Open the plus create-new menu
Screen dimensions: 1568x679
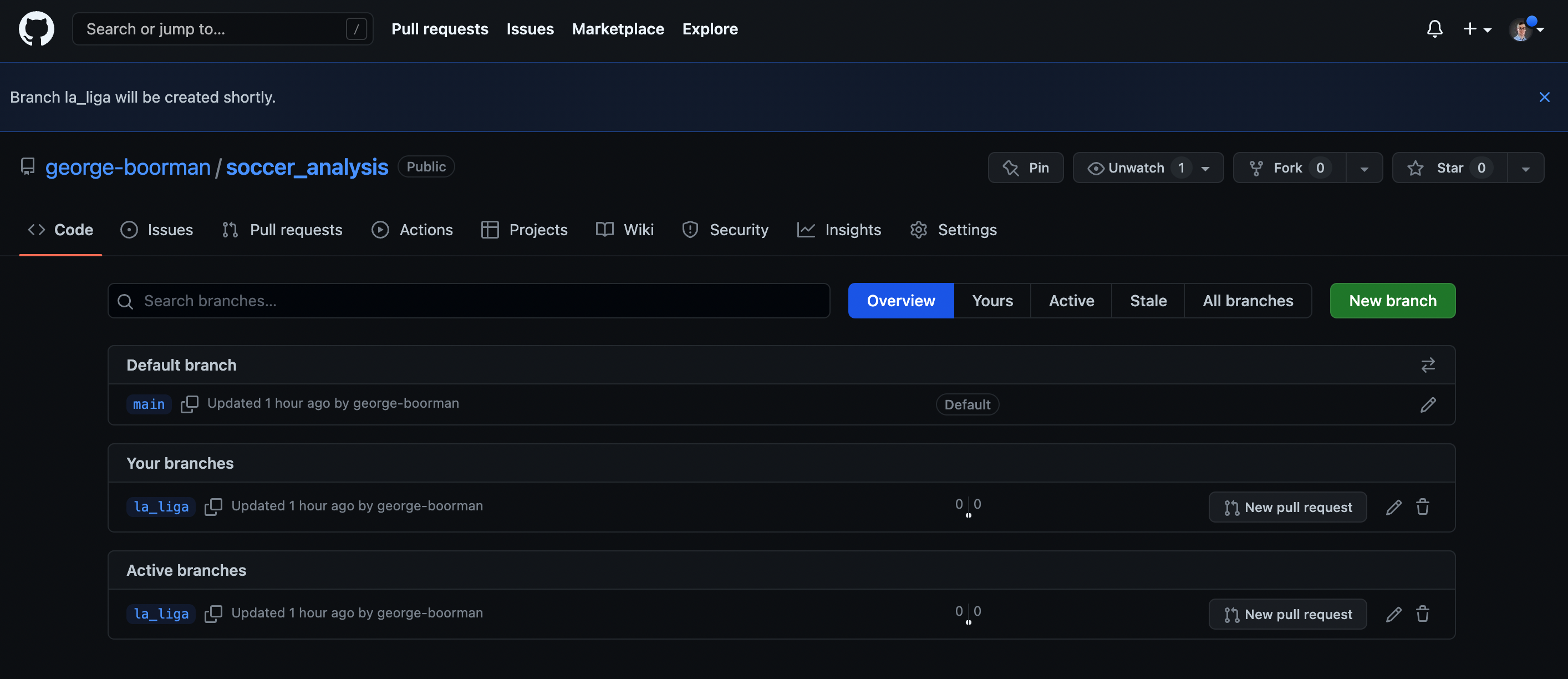pos(1477,29)
